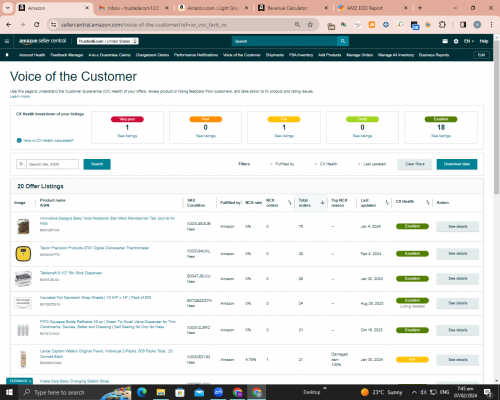Open the Chrome three-dot menu
Screen dimensions: 500x400
[491, 25]
